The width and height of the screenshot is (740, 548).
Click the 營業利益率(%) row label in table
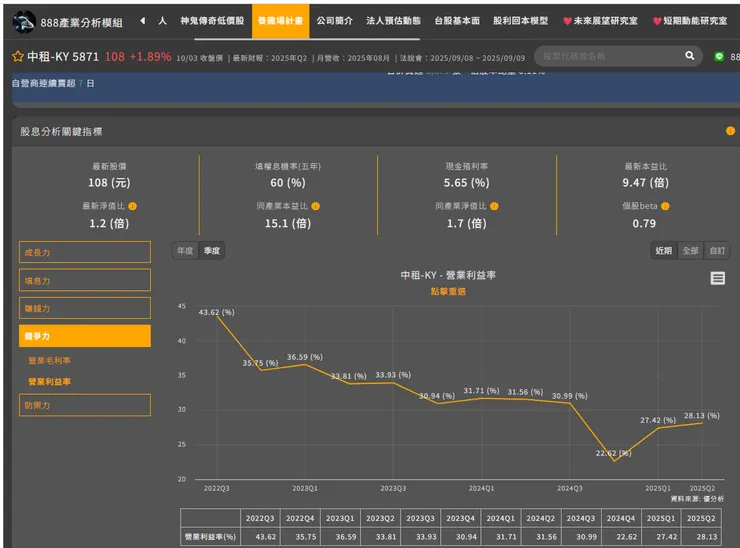point(210,537)
